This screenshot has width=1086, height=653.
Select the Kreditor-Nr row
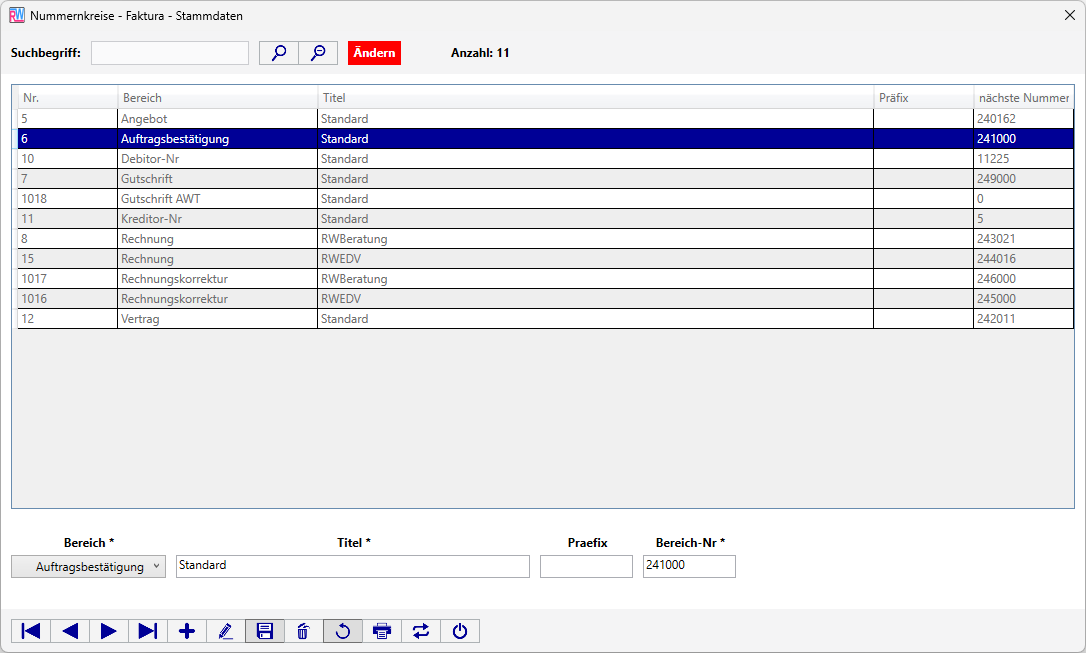click(546, 219)
